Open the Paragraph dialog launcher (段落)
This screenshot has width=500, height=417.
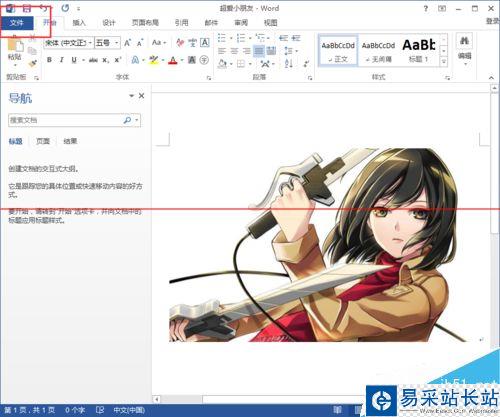tap(310, 78)
